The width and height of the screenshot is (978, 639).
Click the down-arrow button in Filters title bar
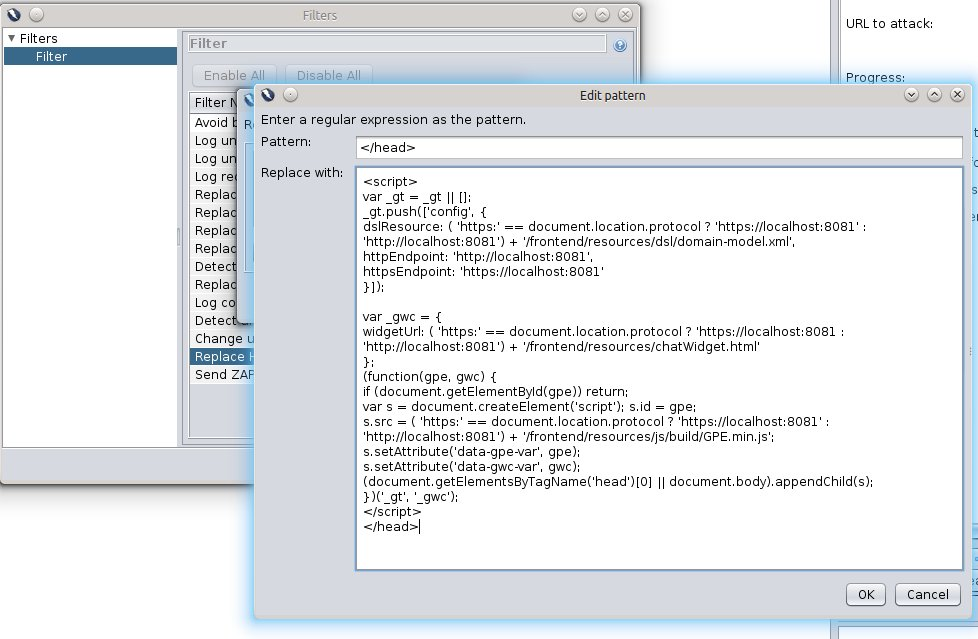pos(579,15)
